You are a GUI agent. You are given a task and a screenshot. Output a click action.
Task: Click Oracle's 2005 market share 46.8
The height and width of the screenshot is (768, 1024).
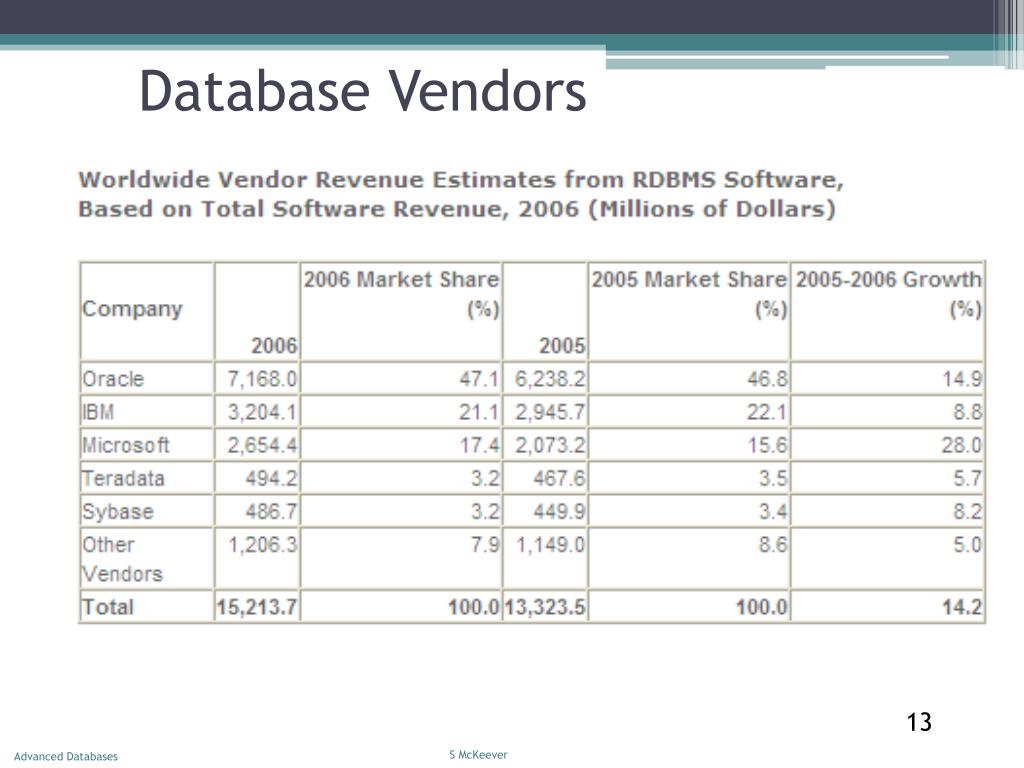point(767,379)
